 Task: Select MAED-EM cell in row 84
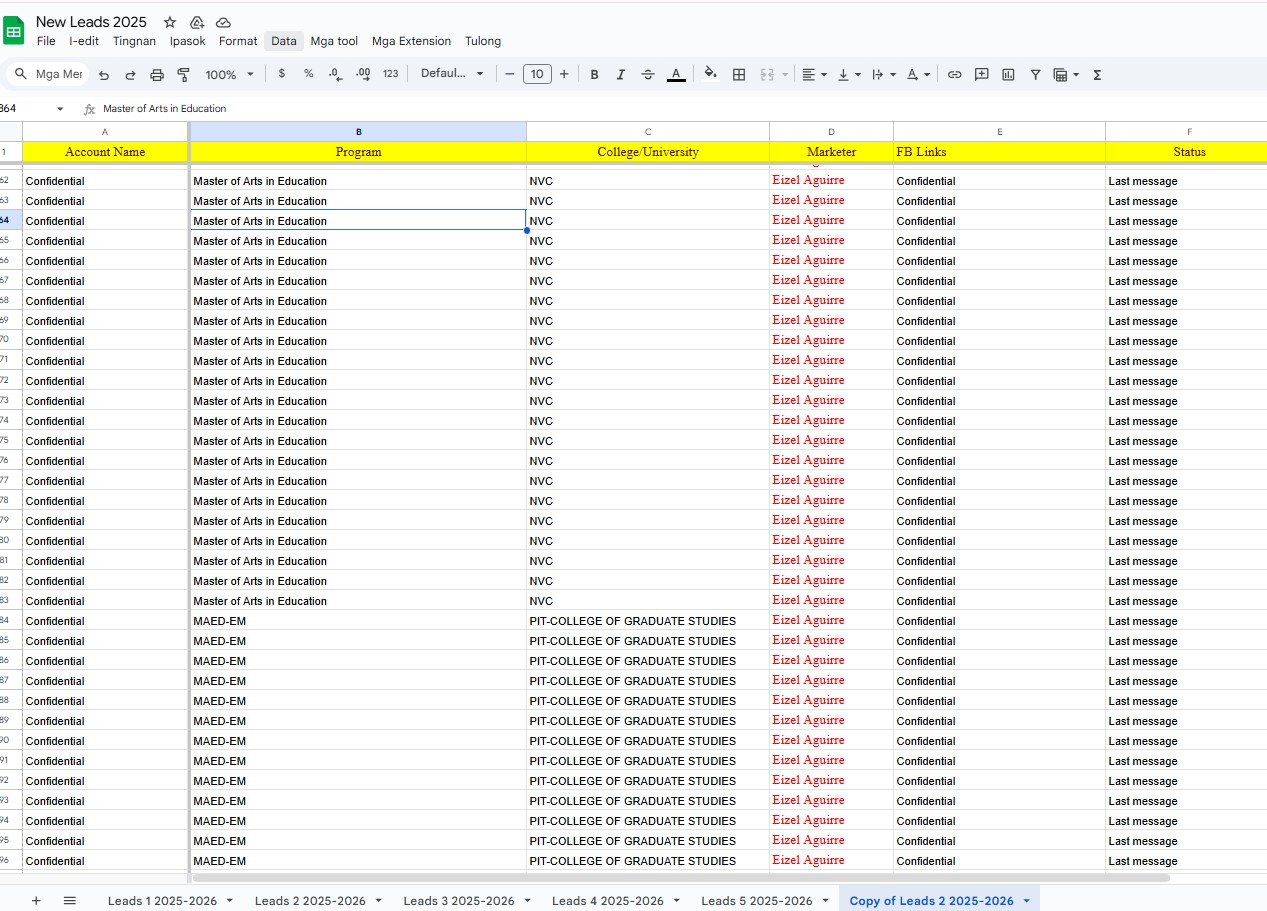pos(358,621)
